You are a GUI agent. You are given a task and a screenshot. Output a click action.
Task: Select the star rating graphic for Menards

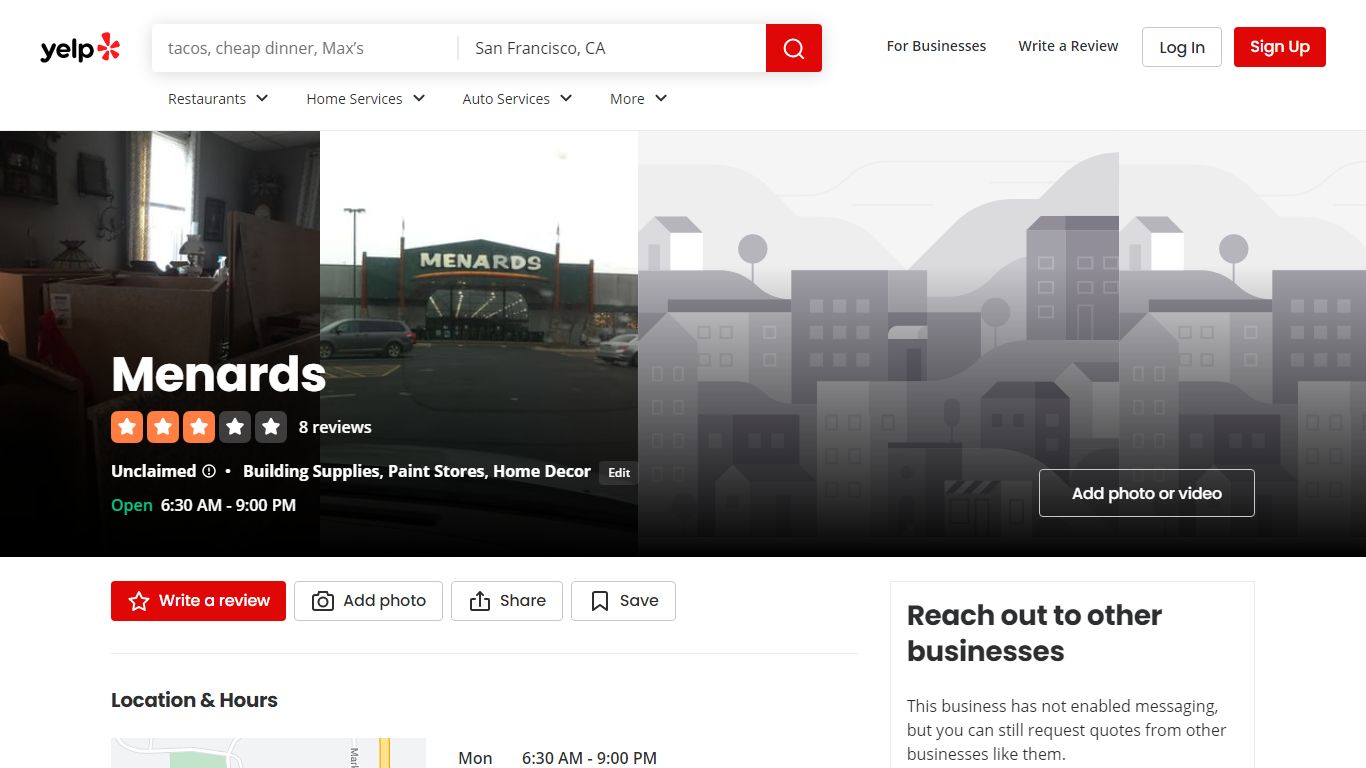199,427
